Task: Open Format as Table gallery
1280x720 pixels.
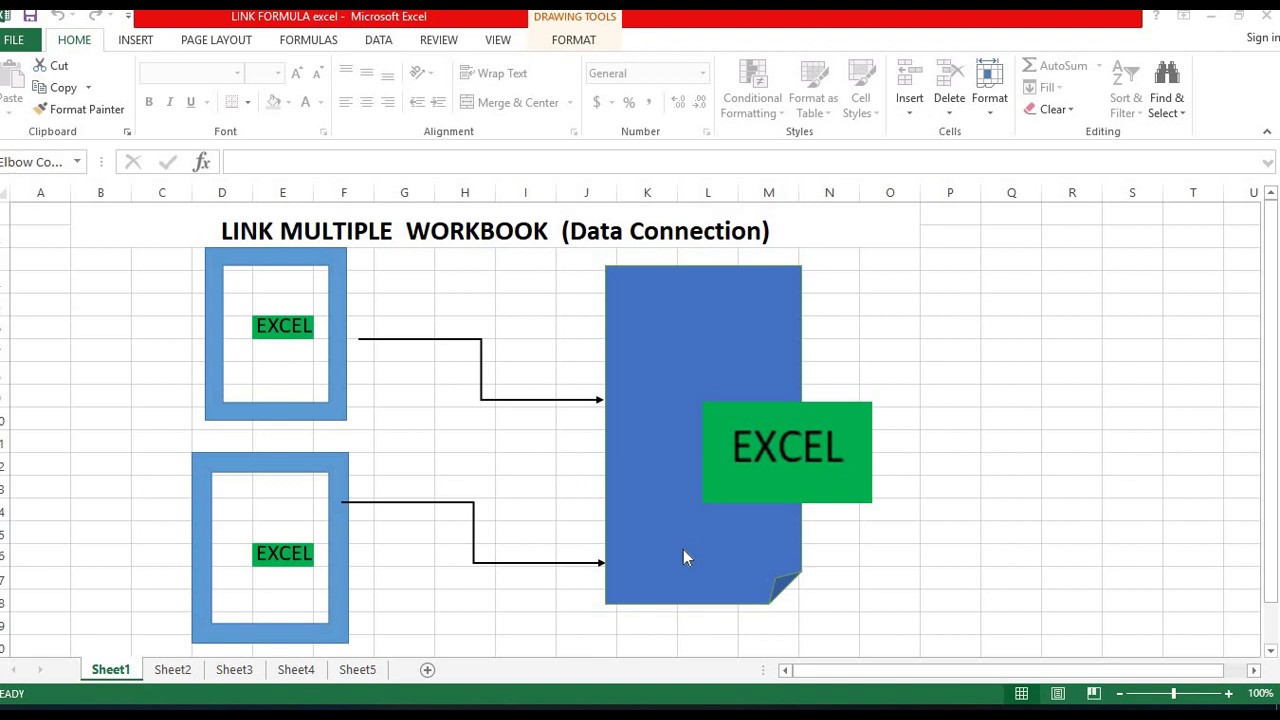Action: [813, 90]
